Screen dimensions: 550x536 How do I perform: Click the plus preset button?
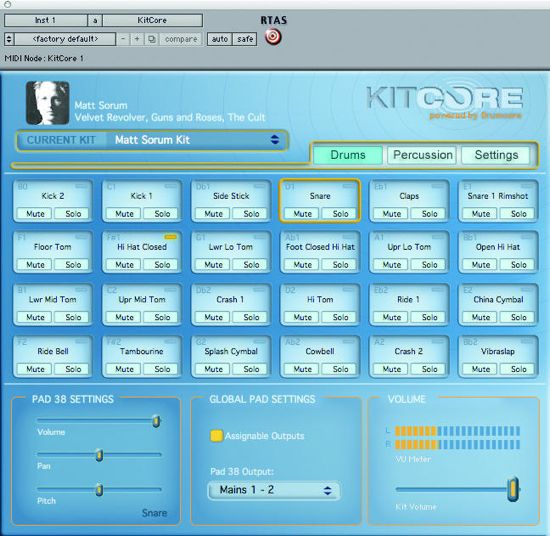pos(137,39)
